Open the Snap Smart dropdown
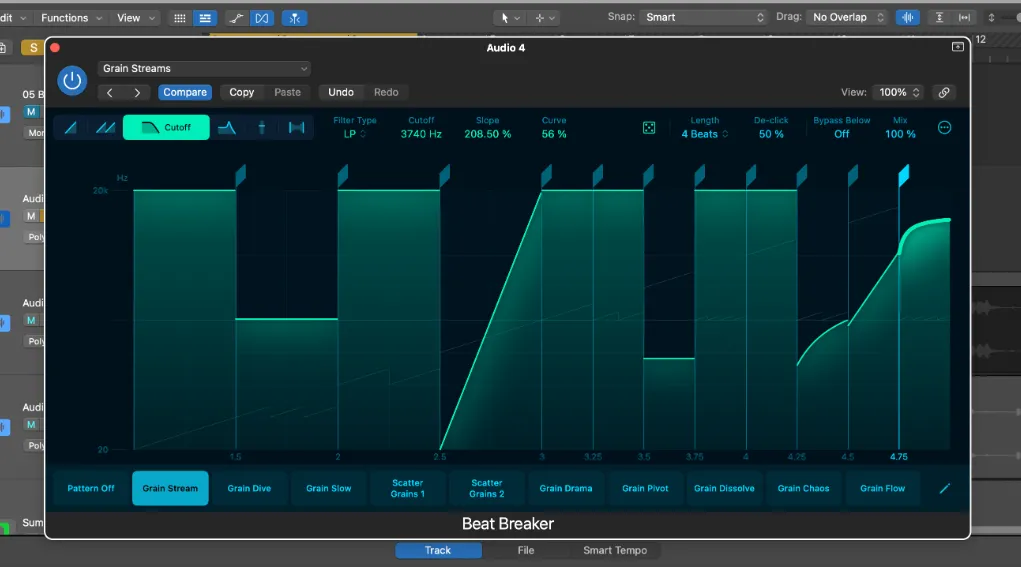Screen dimensions: 1021x567 (x=704, y=18)
